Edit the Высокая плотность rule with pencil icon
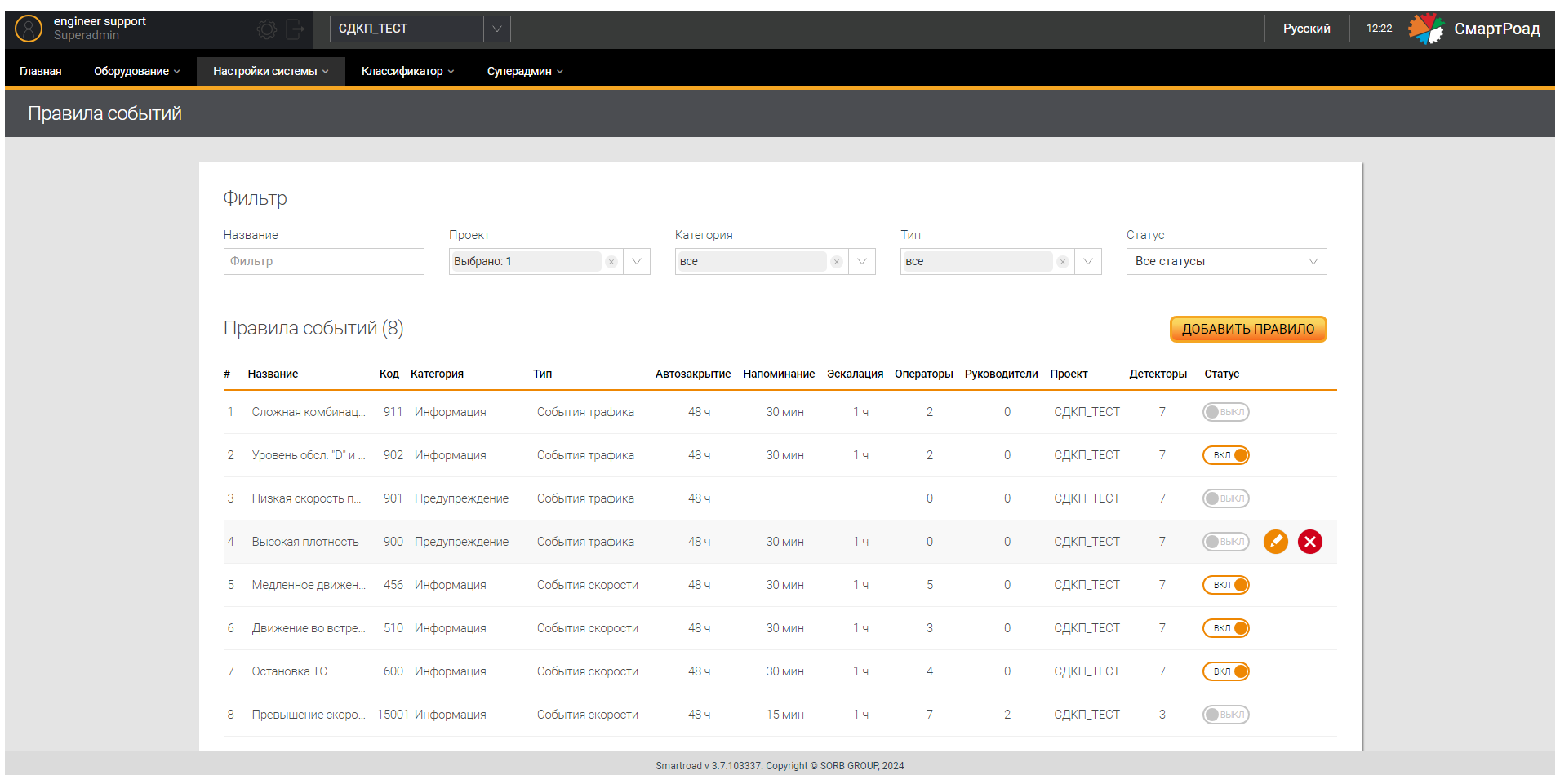 click(1276, 542)
